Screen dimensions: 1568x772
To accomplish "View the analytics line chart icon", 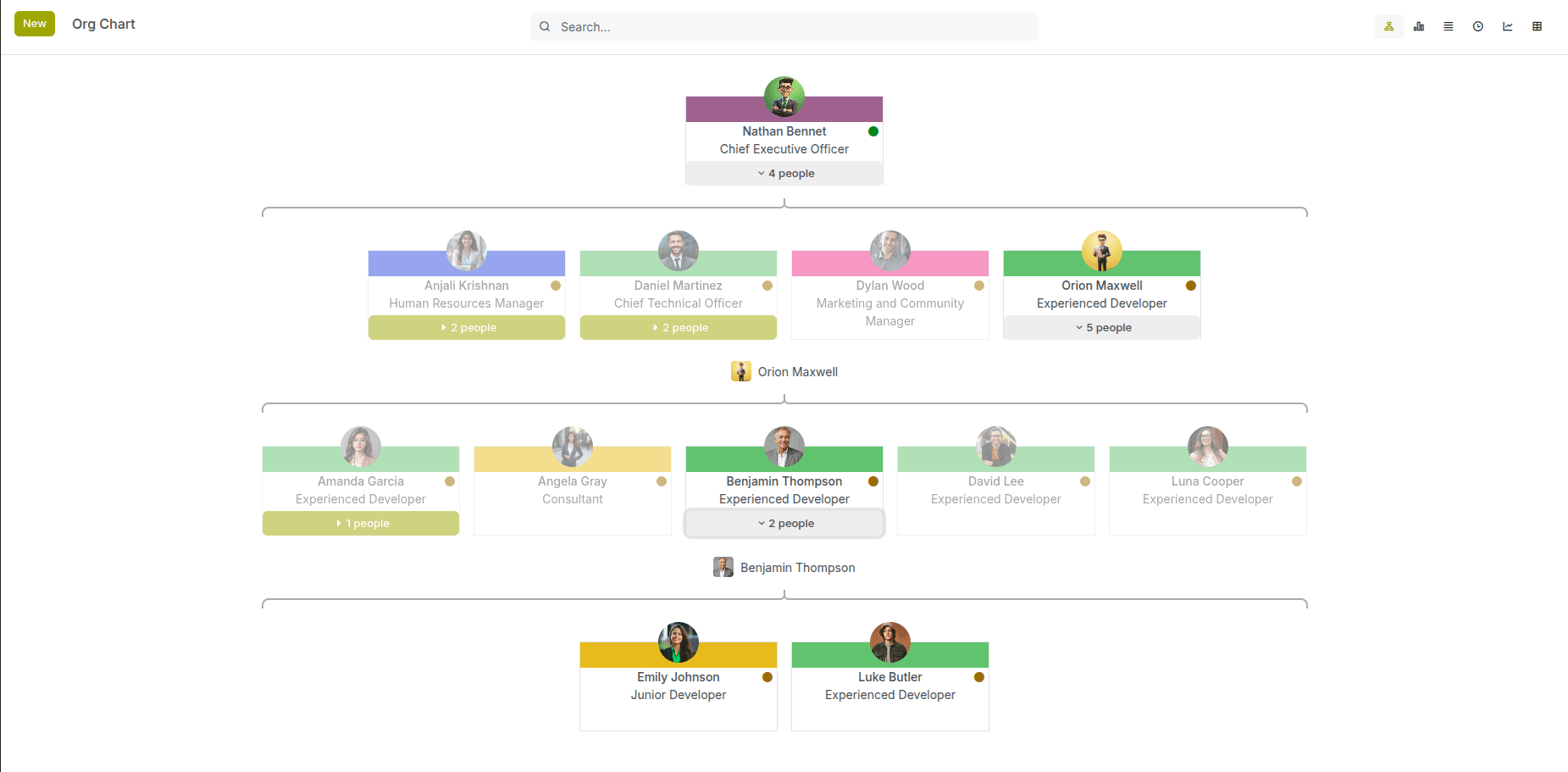I will 1507,26.
